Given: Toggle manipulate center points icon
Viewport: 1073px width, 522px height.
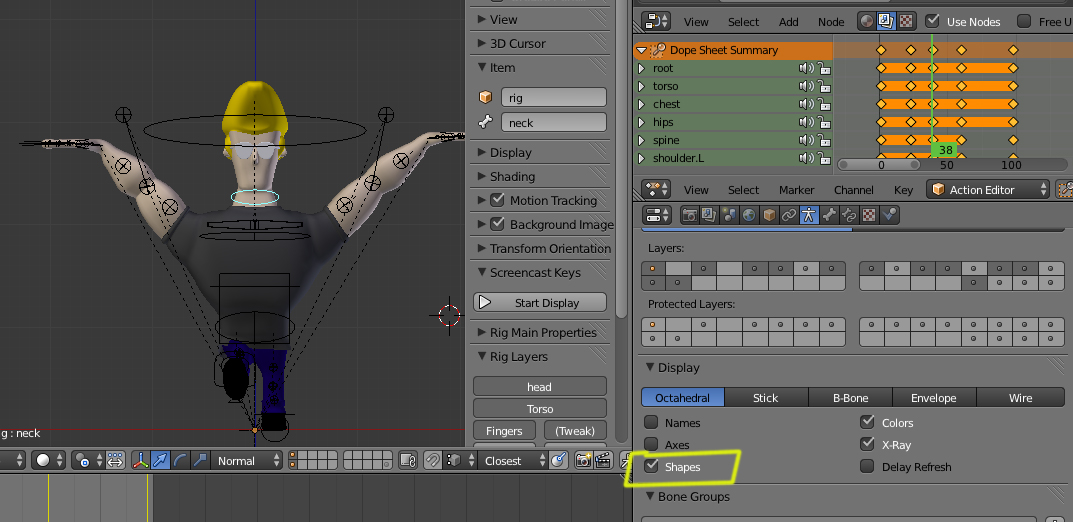Looking at the screenshot, I should coord(114,460).
